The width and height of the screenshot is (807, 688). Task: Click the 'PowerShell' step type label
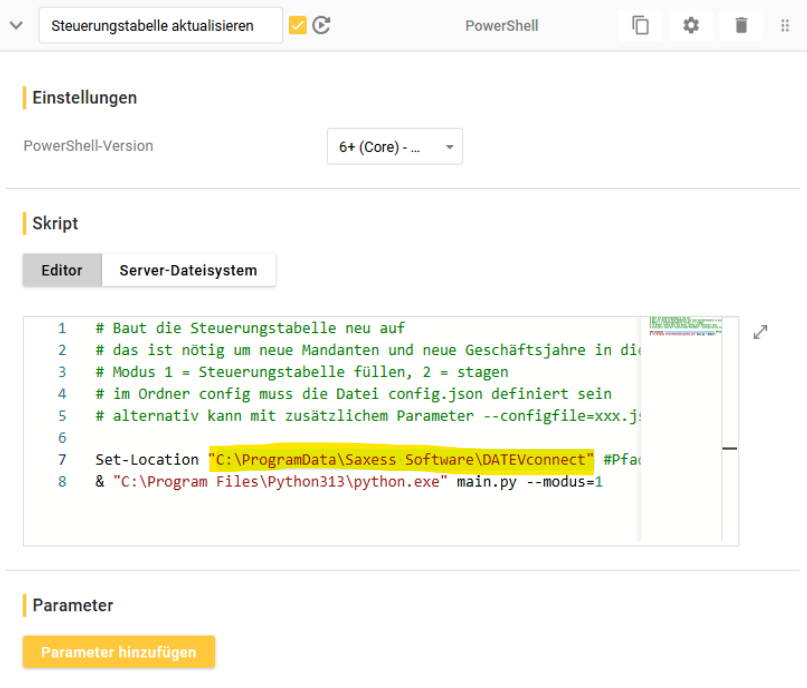[501, 26]
